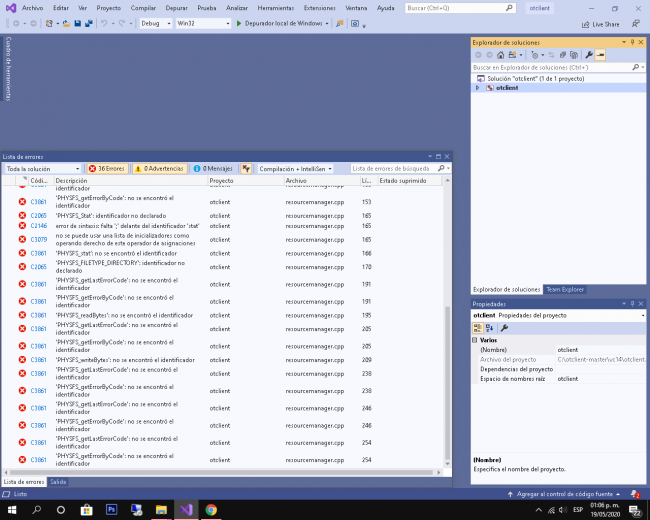Click the Categorized view icon in Propiedades
This screenshot has width=650, height=520.
pyautogui.click(x=478, y=328)
